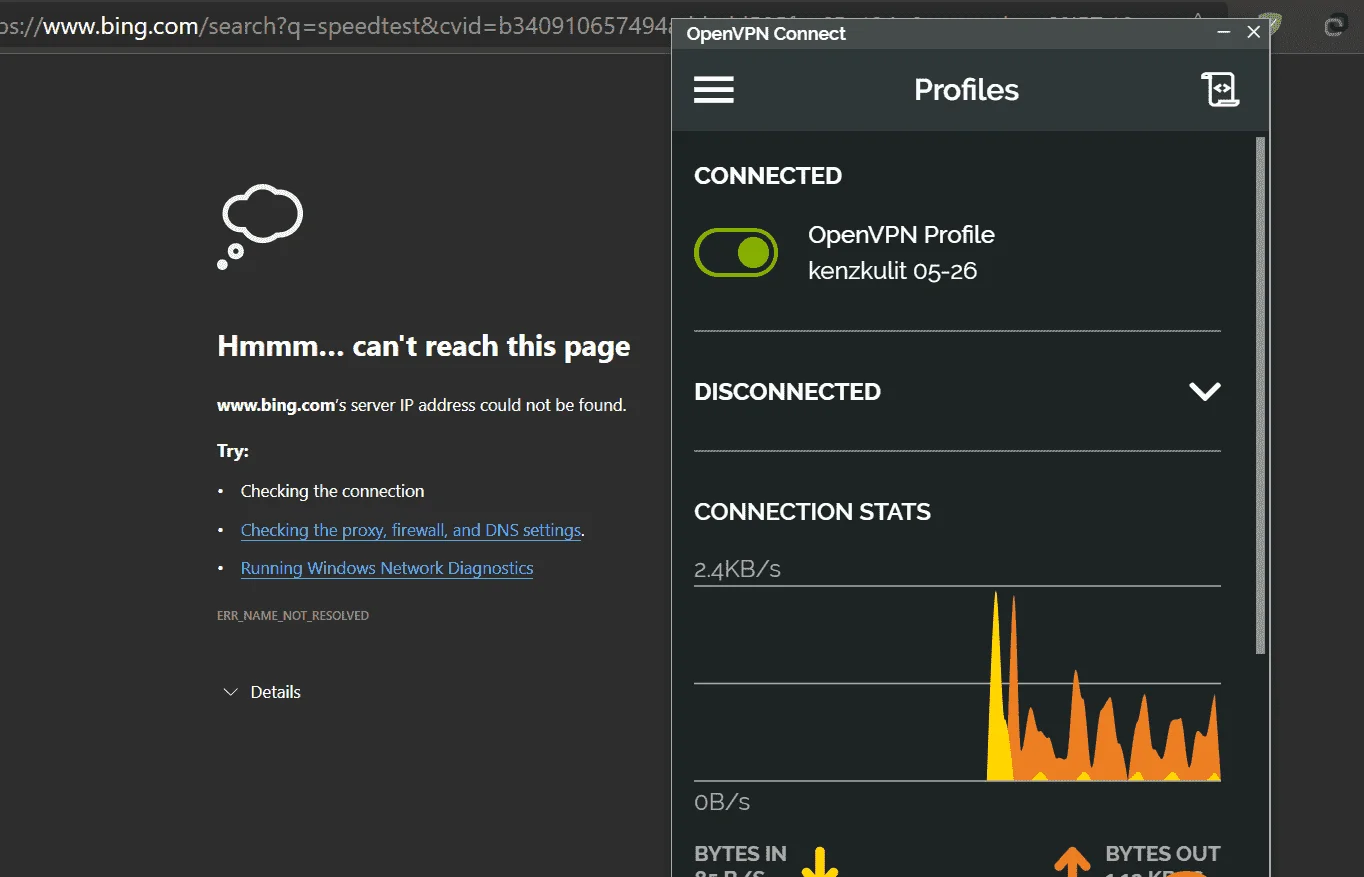Viewport: 1364px width, 877px height.
Task: Click the 'kenzkulit 05-26' profile text
Action: [x=892, y=271]
